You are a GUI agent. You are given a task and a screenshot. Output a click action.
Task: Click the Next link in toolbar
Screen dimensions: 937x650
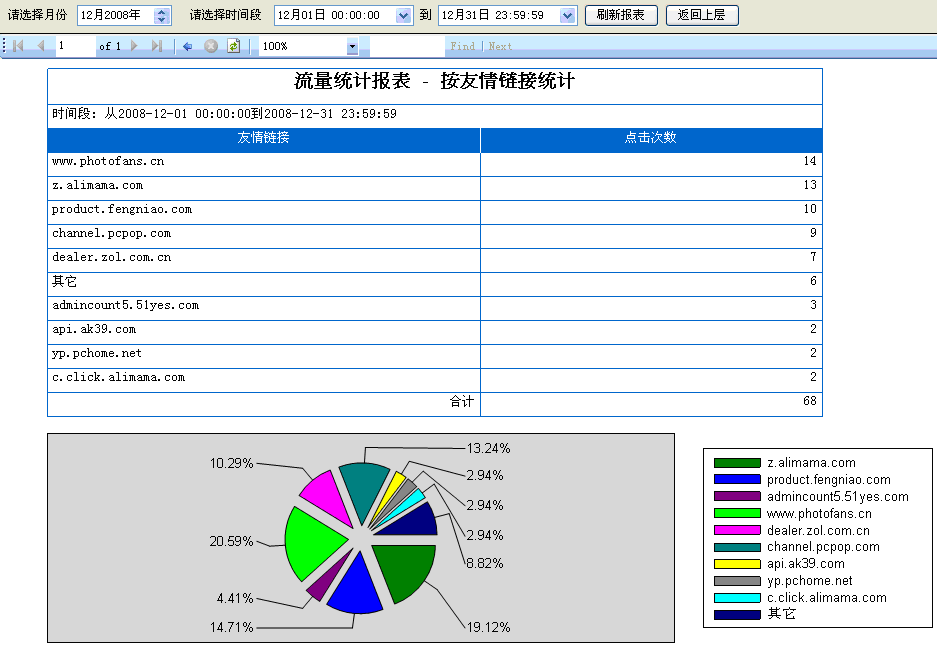coord(500,46)
